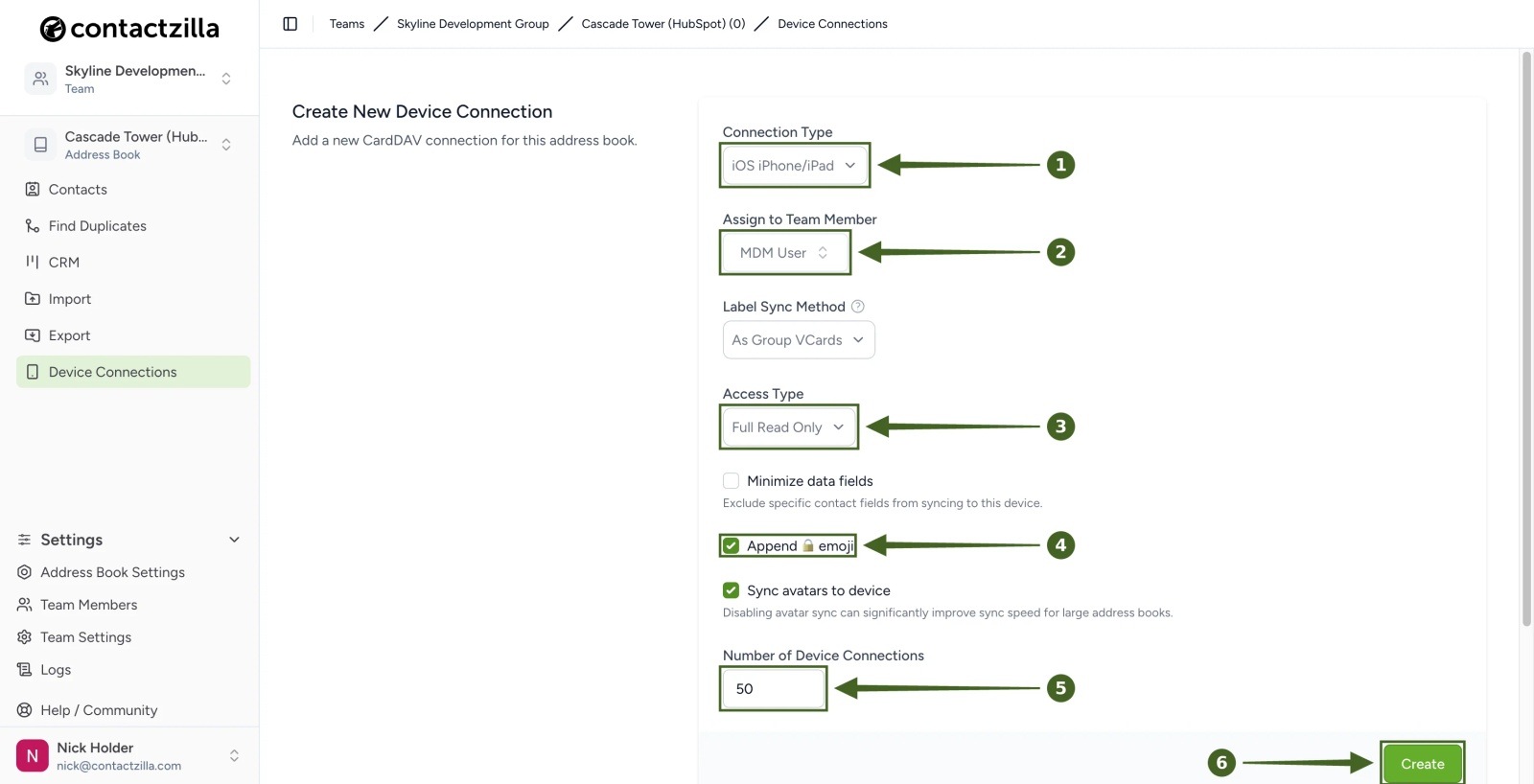Click the Cascade Tower address book icon
Image resolution: width=1534 pixels, height=784 pixels.
coord(40,145)
